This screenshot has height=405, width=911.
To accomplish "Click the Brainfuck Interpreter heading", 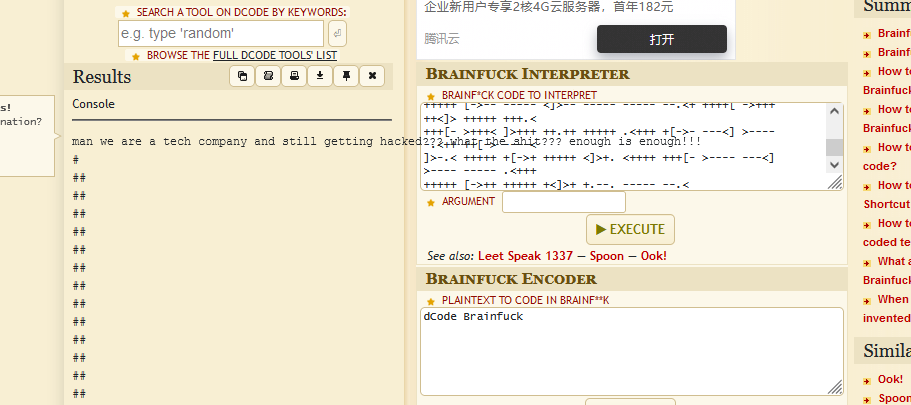I will [528, 74].
